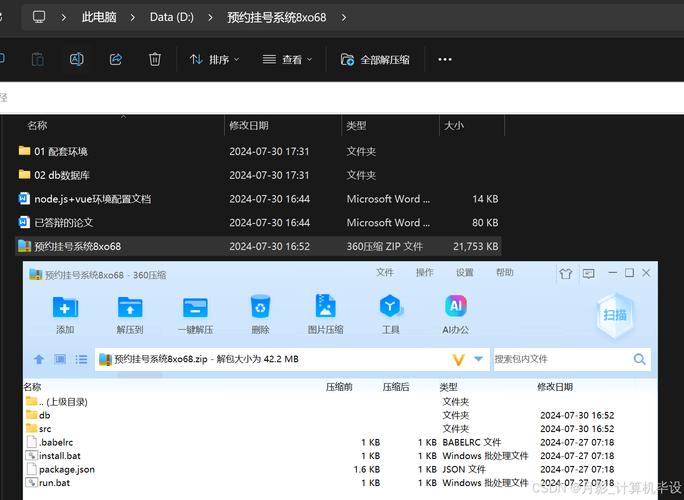Screen dimensions: 684x500
Task: Click the trash delete icon in Explorer toolbar
Action: click(x=155, y=59)
